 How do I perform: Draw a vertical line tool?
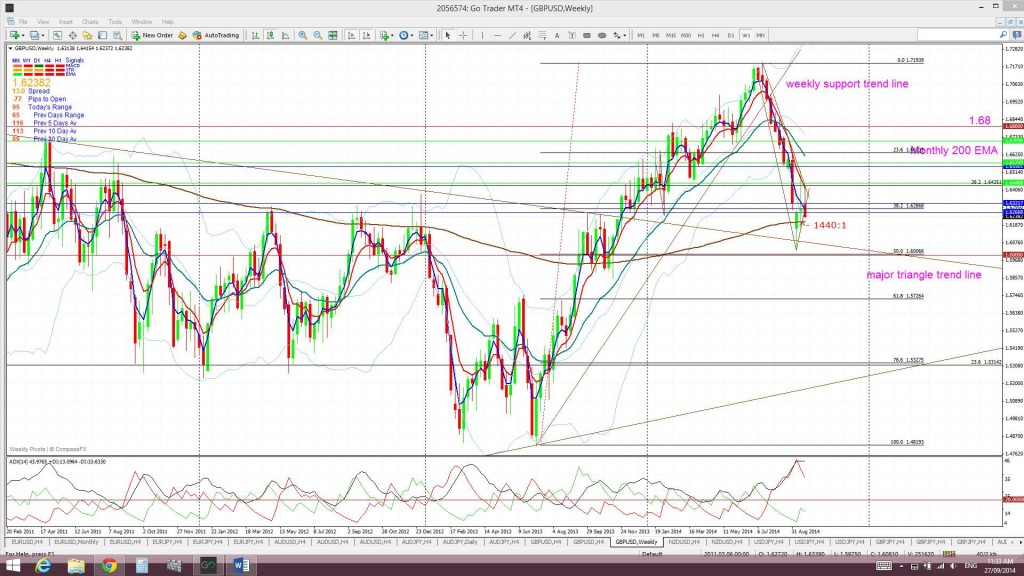click(x=482, y=35)
